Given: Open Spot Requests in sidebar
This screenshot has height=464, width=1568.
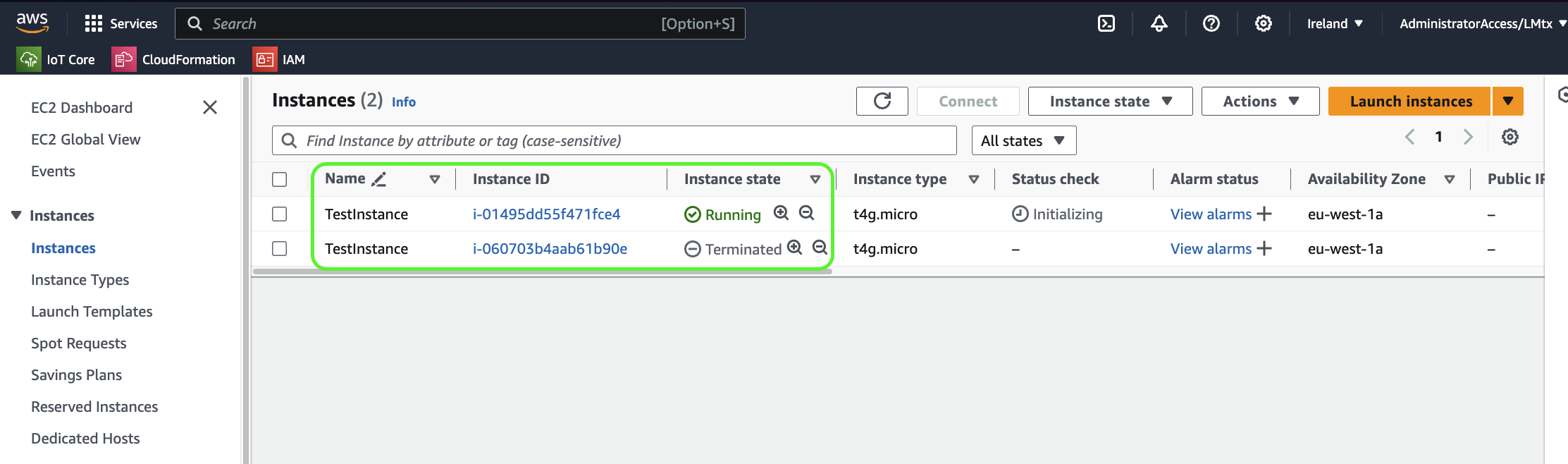Looking at the screenshot, I should tap(79, 343).
